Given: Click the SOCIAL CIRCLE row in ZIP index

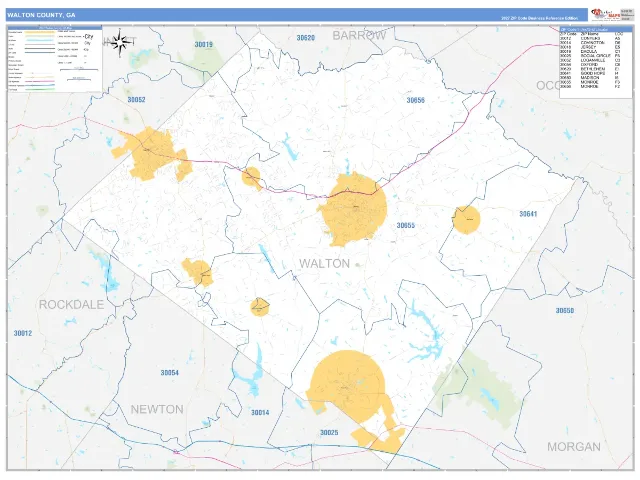Looking at the screenshot, I should click(590, 56).
